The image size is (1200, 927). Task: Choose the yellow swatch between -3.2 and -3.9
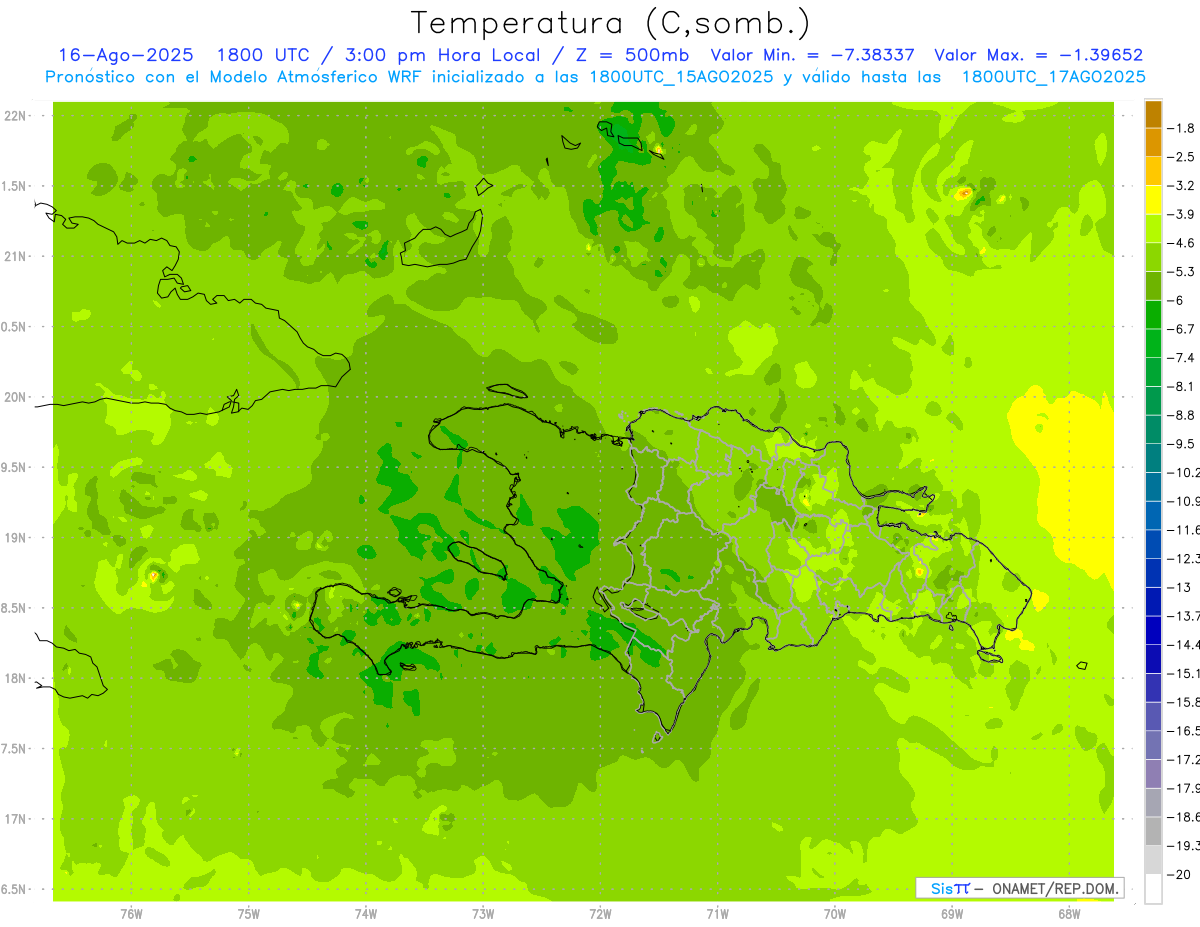click(1153, 200)
